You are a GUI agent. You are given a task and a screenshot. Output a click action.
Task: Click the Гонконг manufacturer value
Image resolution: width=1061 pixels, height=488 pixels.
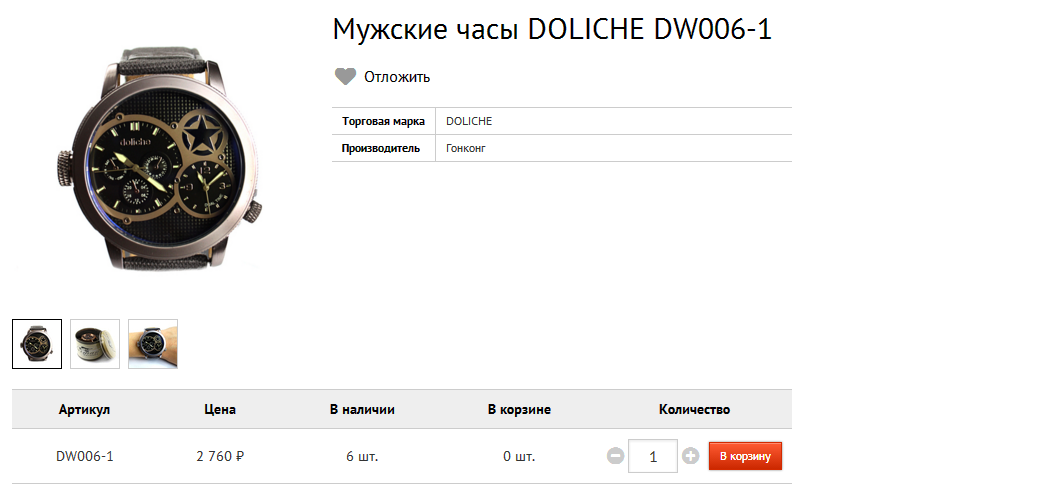[x=466, y=148]
